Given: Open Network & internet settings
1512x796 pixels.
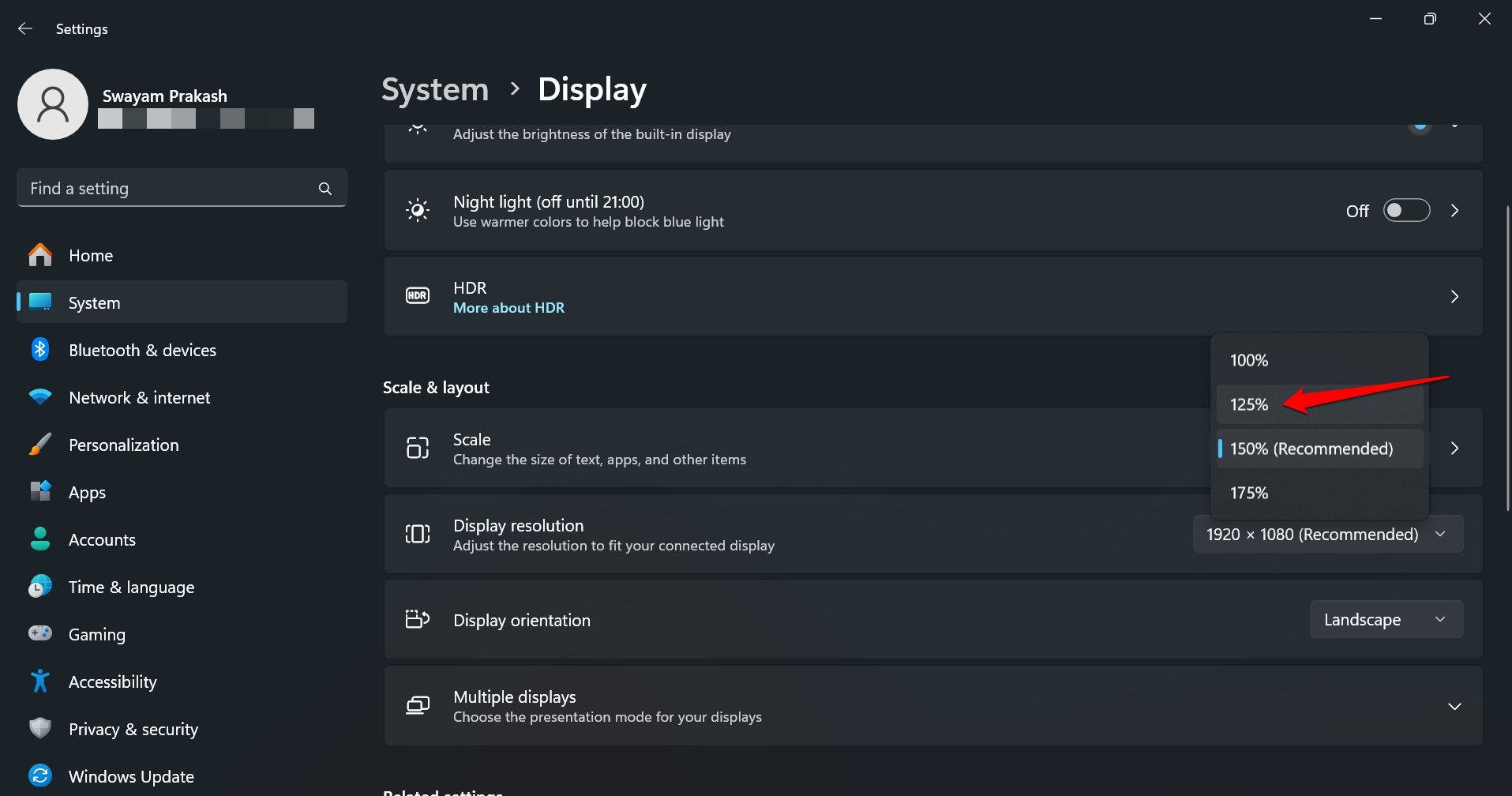Looking at the screenshot, I should tap(139, 397).
